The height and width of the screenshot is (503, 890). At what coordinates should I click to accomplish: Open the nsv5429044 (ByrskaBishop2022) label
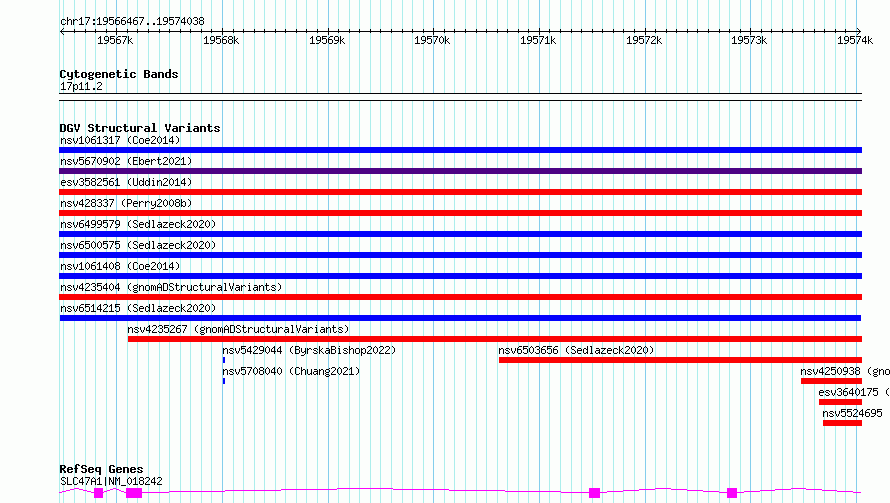pyautogui.click(x=309, y=350)
